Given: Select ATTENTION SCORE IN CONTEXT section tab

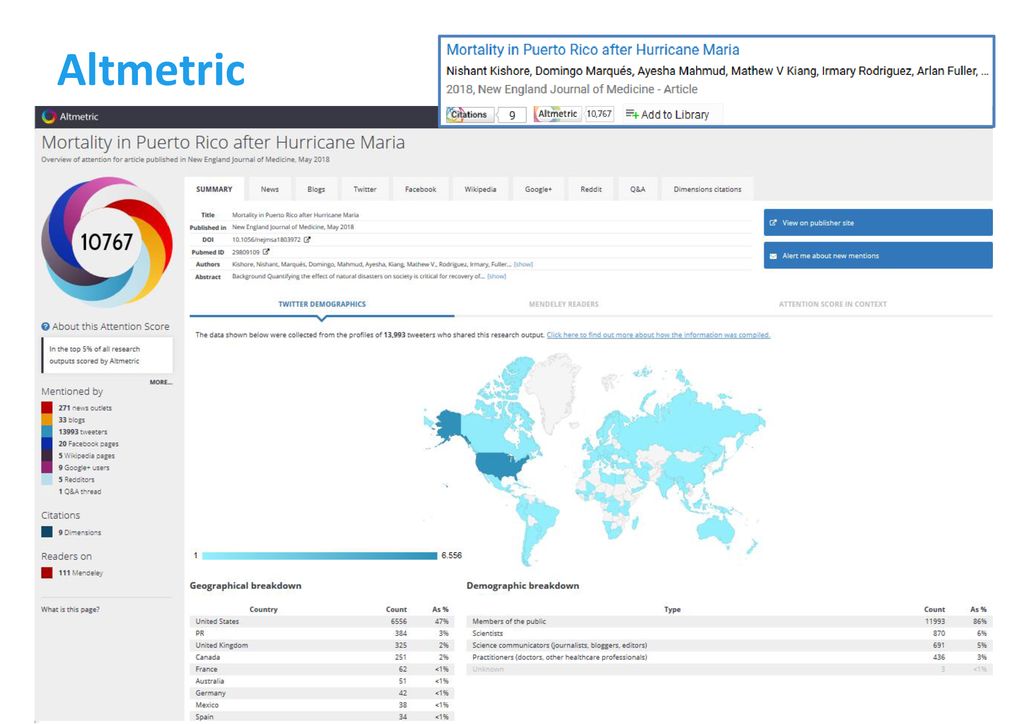Looking at the screenshot, I should [833, 304].
